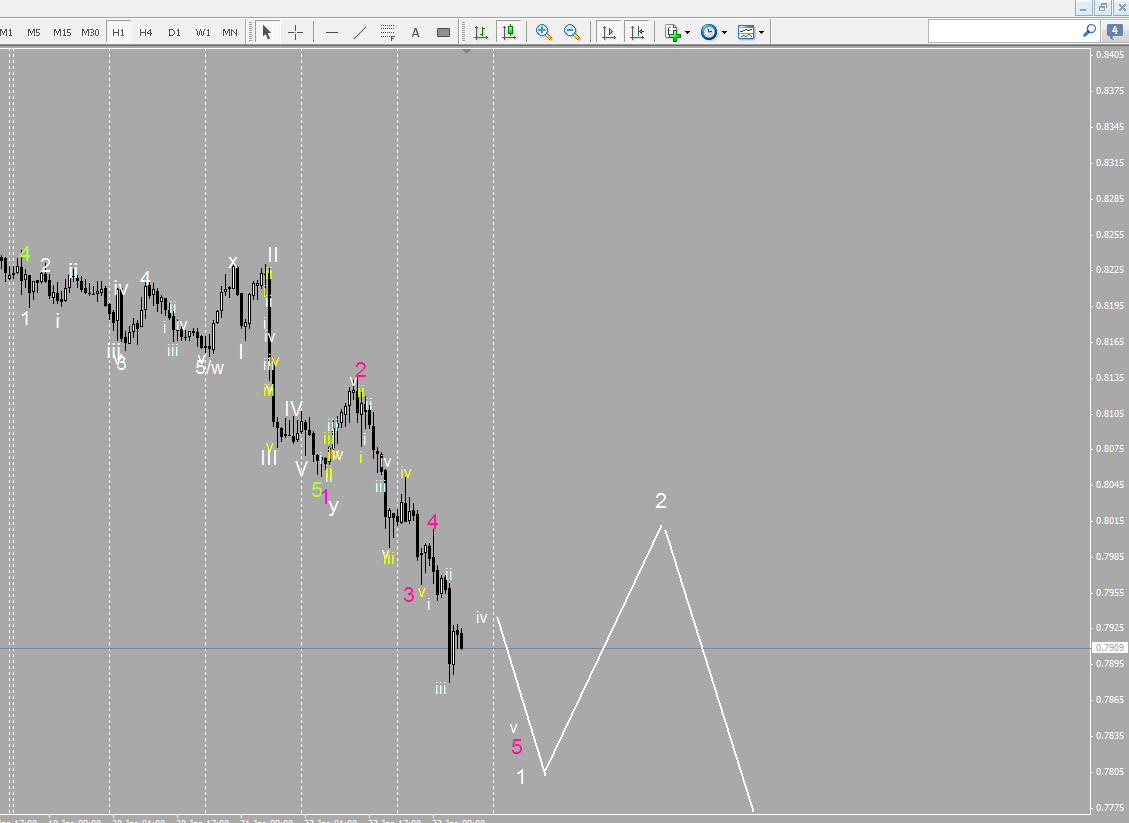Screen dimensions: 1129x823
Task: Switch off the cursor arrow mode
Action: [266, 31]
